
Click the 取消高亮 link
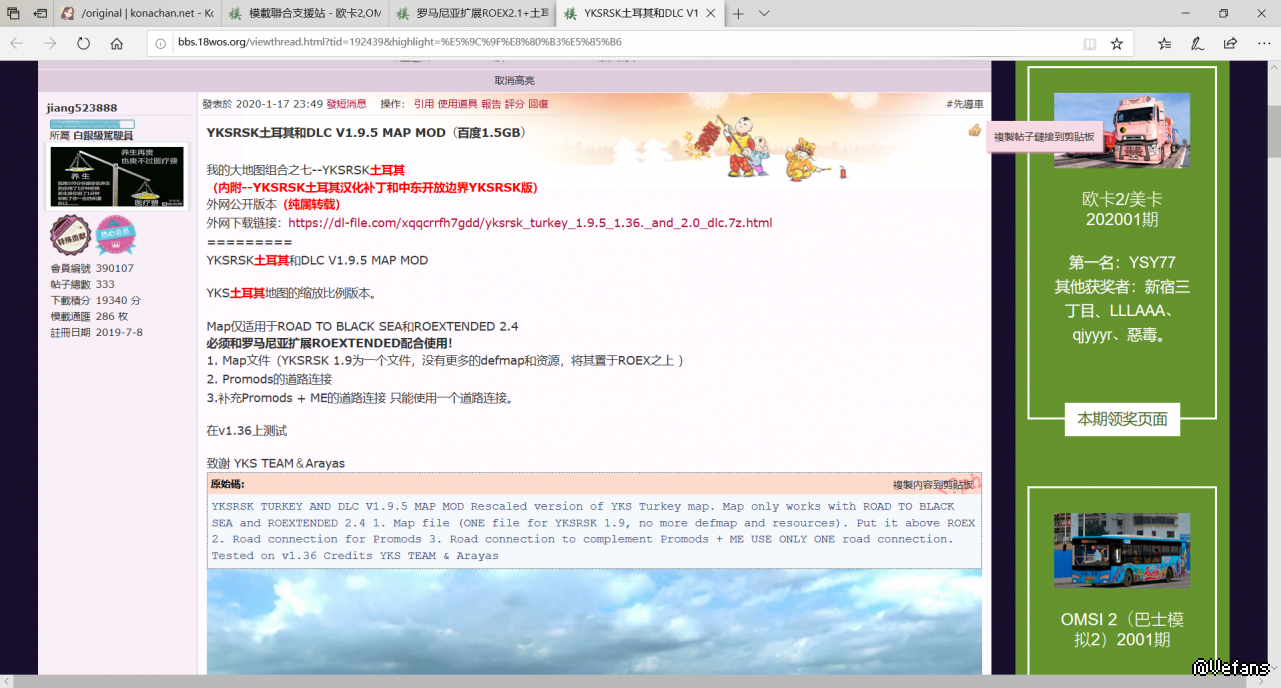514,81
